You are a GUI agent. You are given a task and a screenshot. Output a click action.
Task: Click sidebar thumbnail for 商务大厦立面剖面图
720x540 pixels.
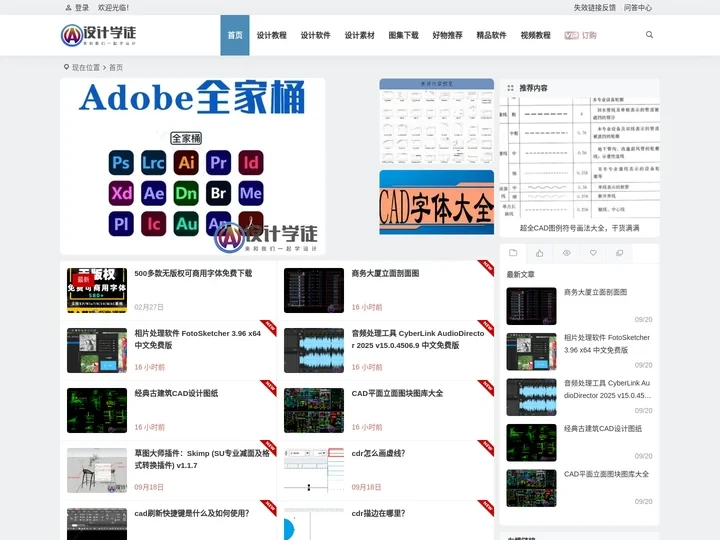[x=531, y=306]
